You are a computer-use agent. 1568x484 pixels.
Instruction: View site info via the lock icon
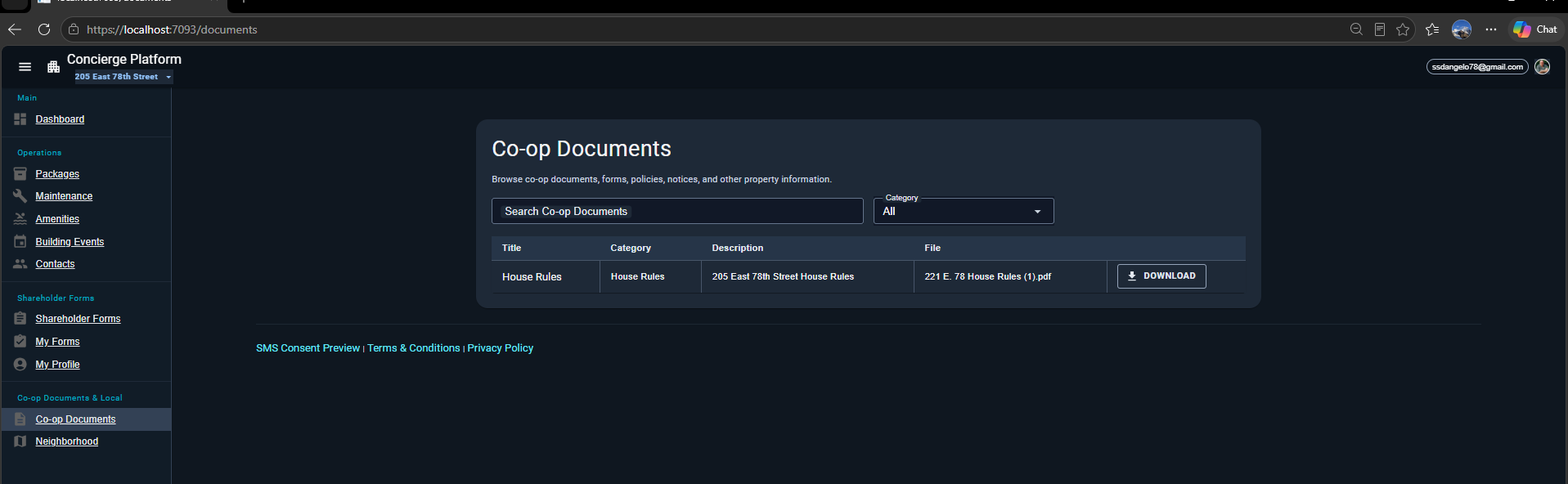(x=74, y=29)
